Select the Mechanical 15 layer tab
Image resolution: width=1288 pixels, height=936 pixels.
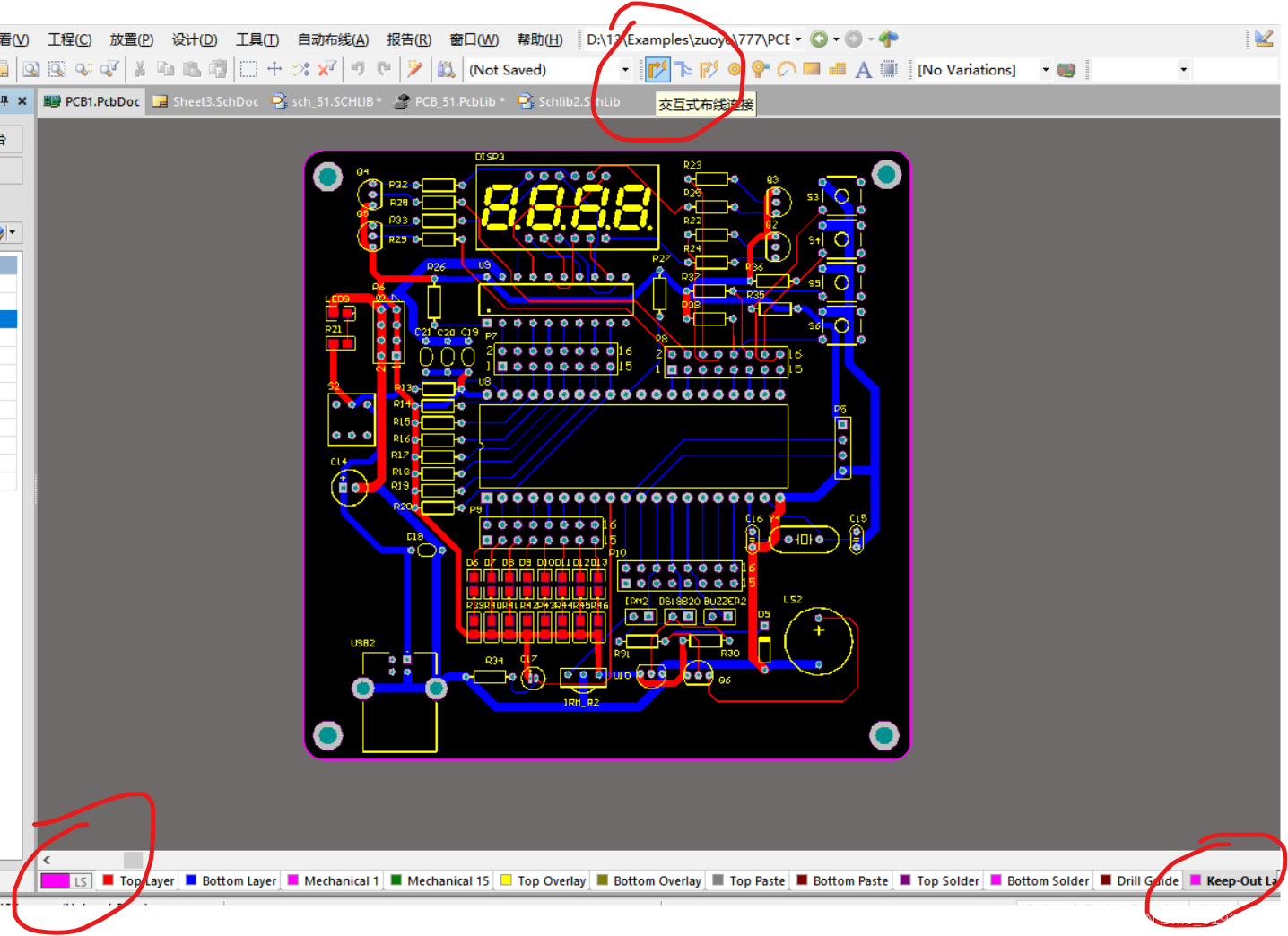(x=439, y=881)
